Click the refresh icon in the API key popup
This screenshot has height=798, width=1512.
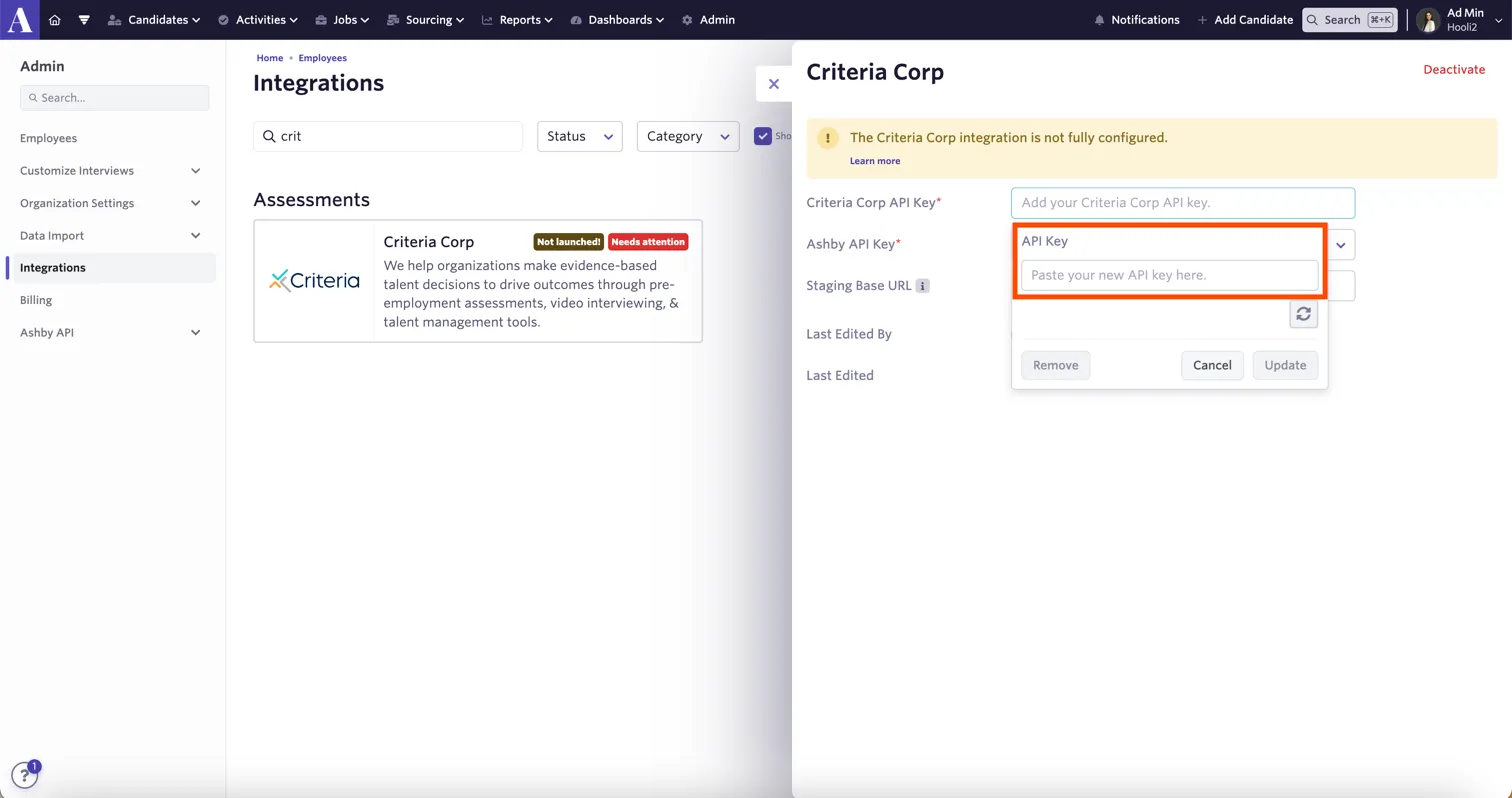[x=1303, y=314]
